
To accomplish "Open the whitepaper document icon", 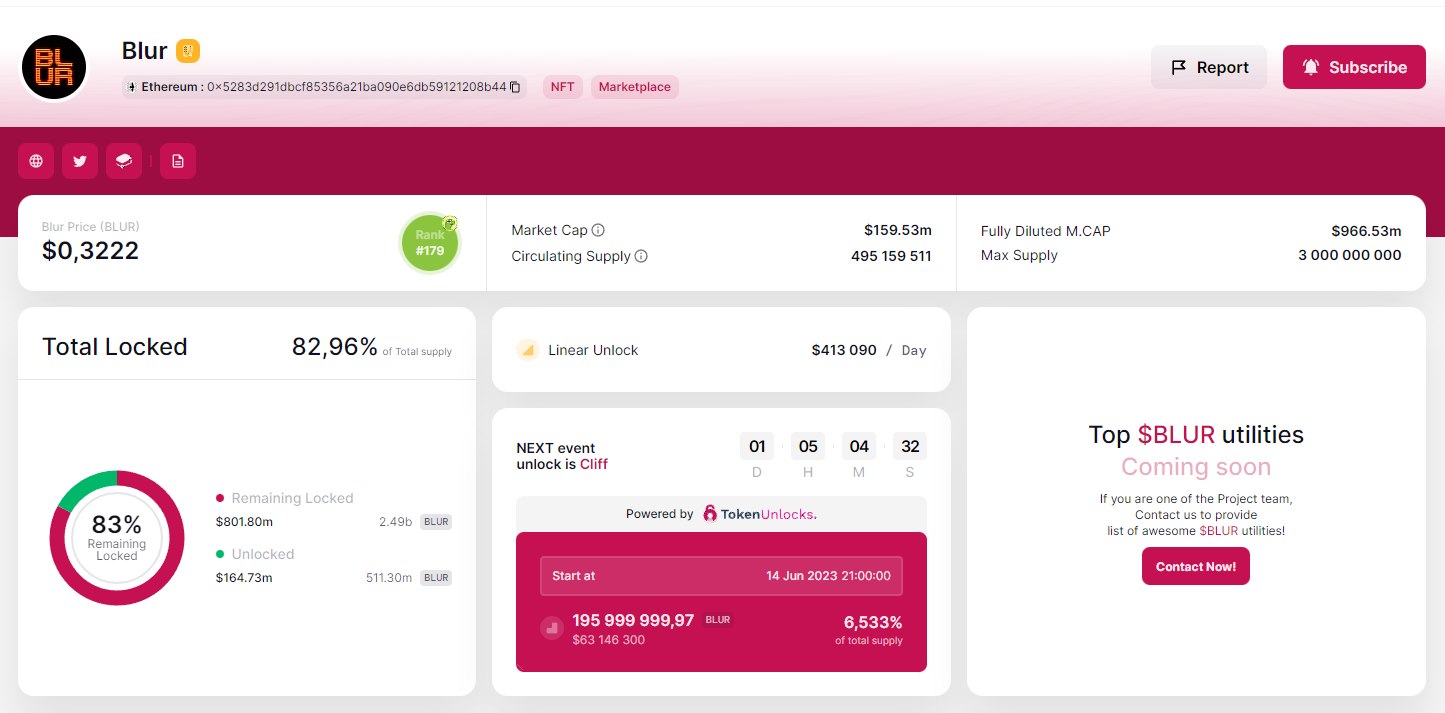I will coord(178,161).
